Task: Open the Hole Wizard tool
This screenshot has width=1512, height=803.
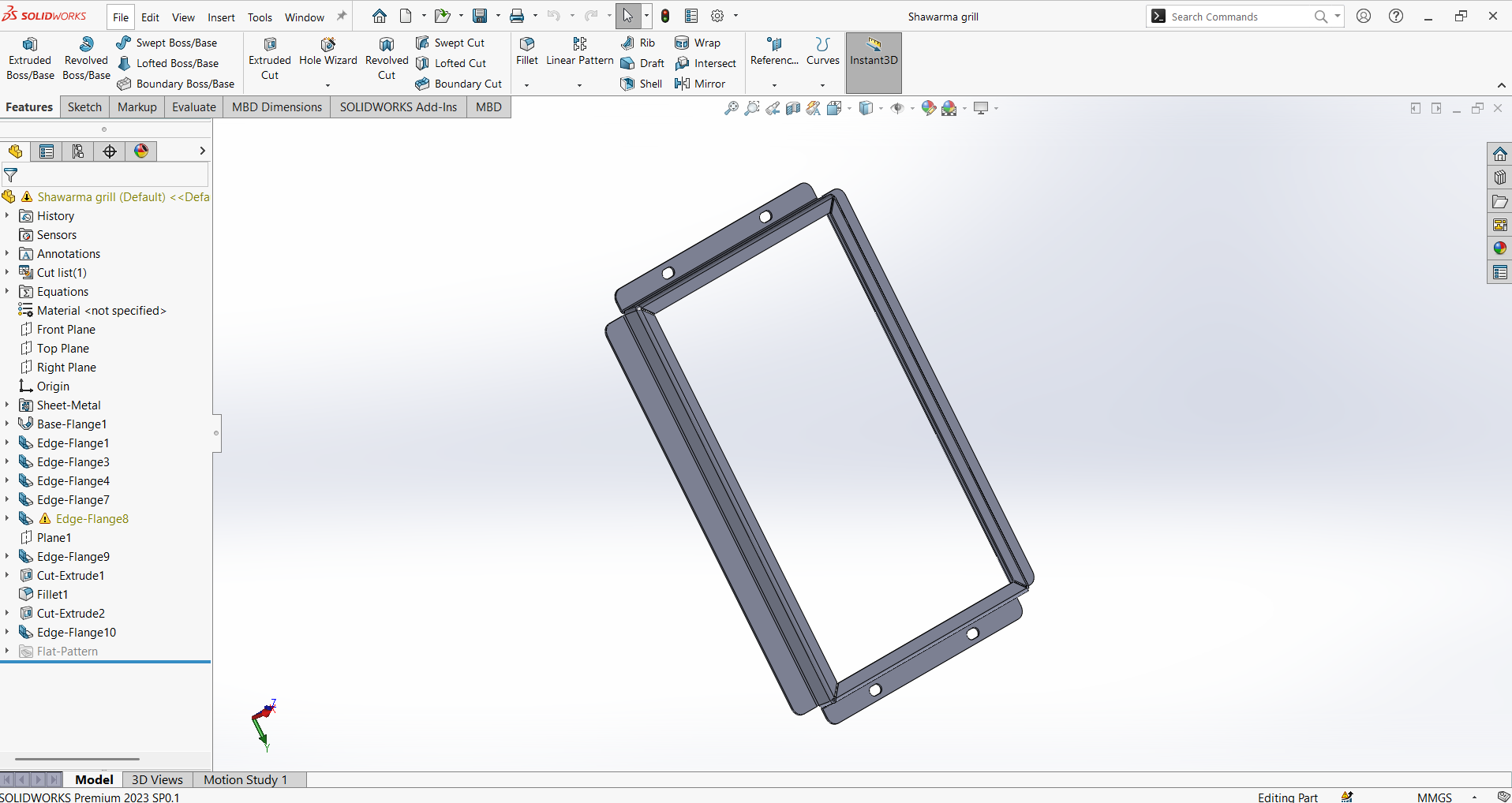Action: pyautogui.click(x=328, y=52)
